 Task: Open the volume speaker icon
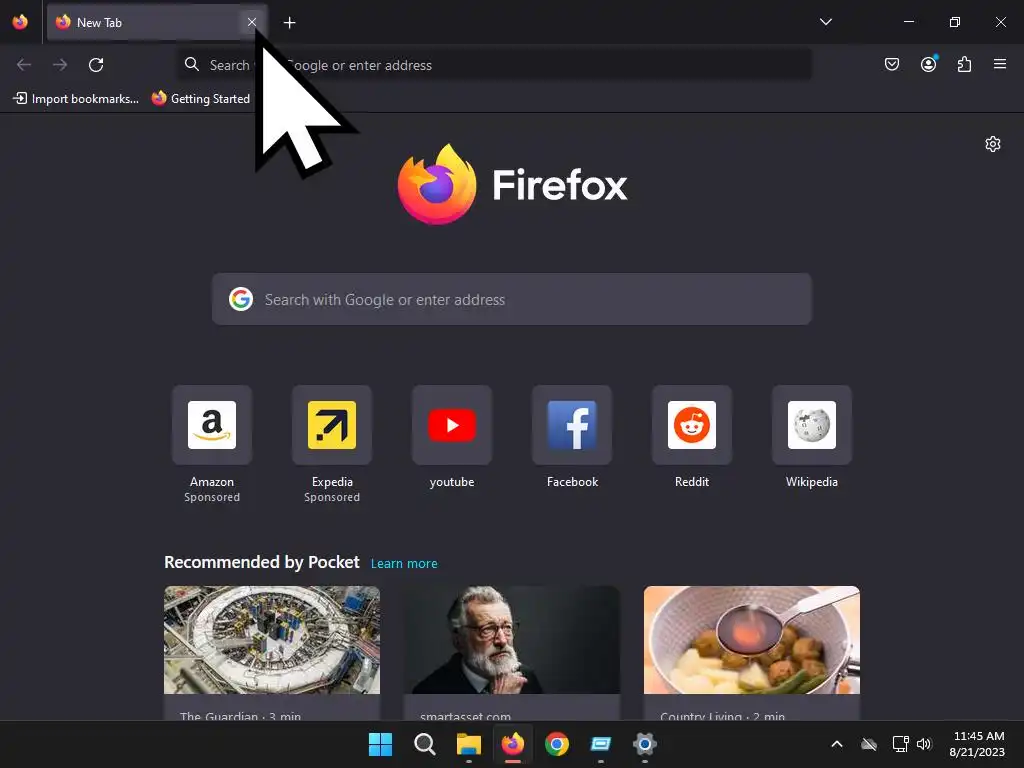pos(923,744)
